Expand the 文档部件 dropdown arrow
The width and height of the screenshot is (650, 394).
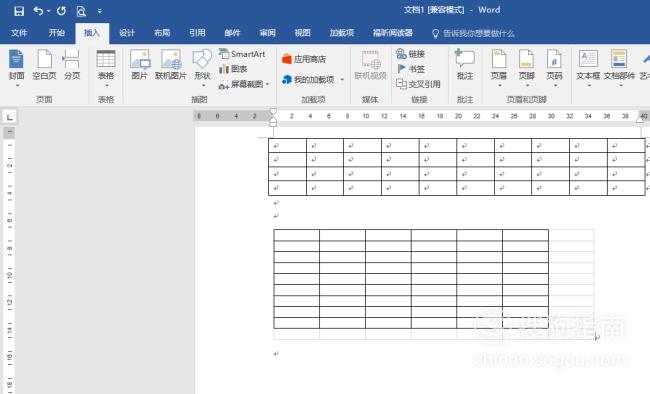point(621,86)
